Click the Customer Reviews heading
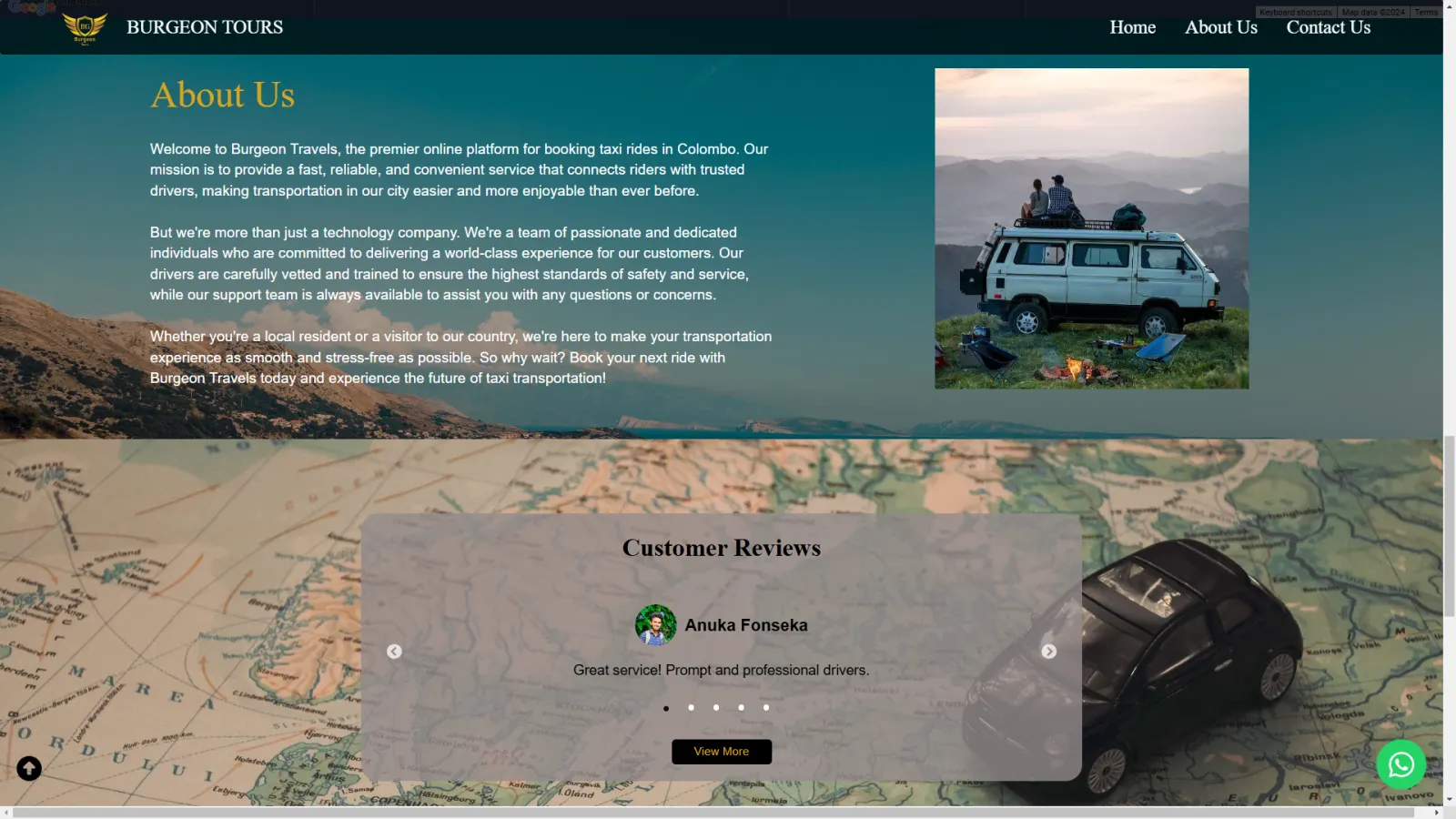This screenshot has height=819, width=1456. (x=722, y=548)
